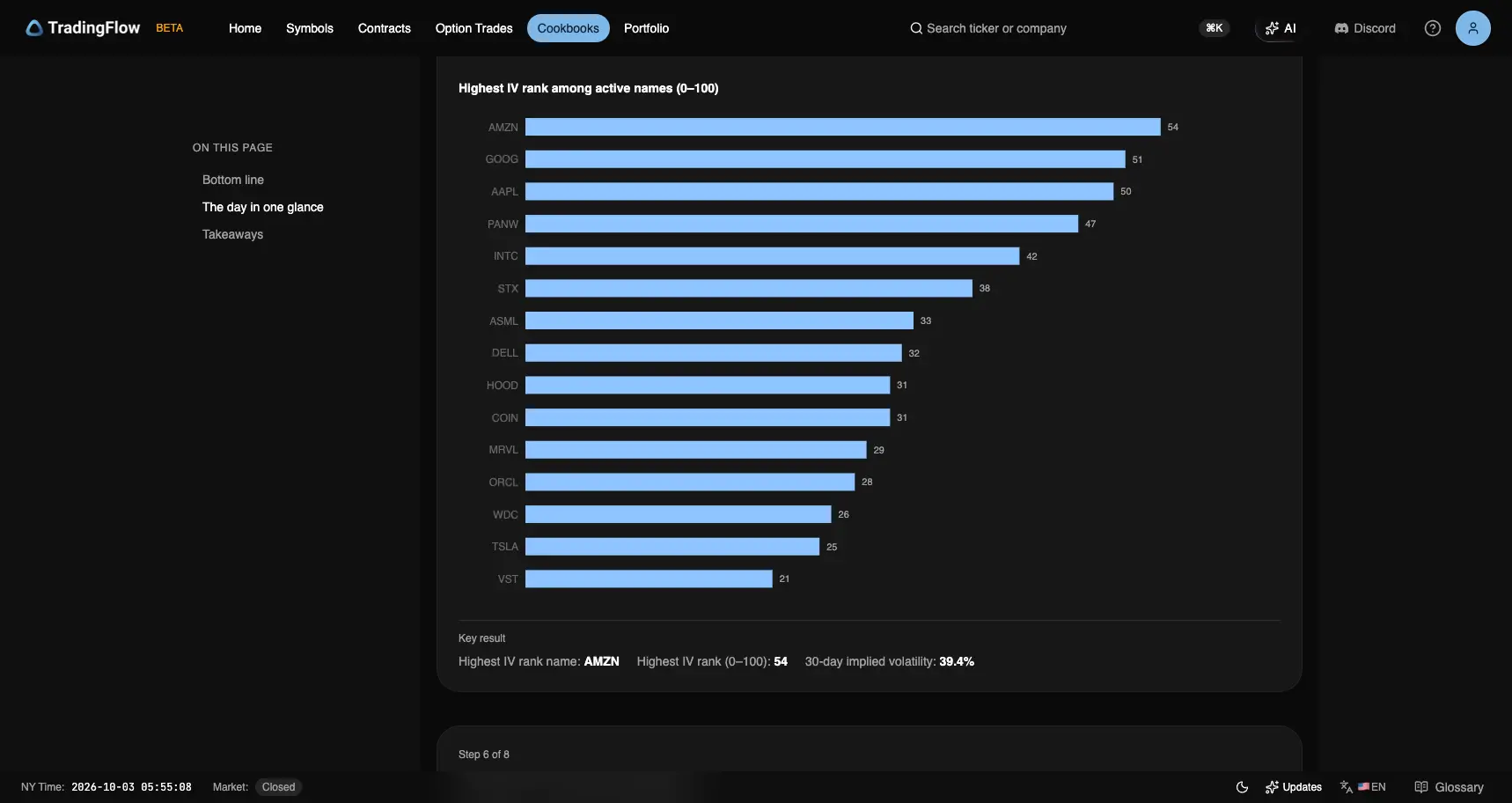Click the Step 6 of 8 label
This screenshot has width=1512, height=803.
pyautogui.click(x=484, y=755)
